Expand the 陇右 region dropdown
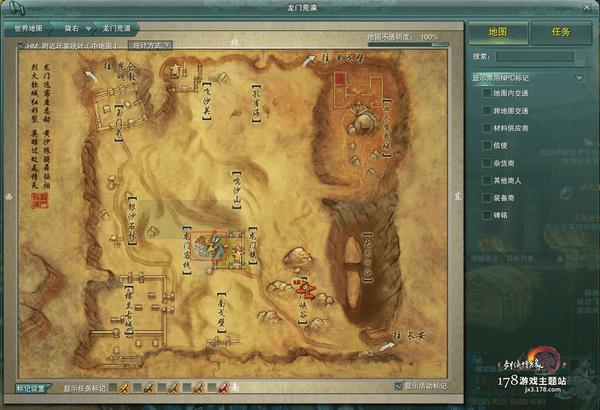 click(x=88, y=29)
